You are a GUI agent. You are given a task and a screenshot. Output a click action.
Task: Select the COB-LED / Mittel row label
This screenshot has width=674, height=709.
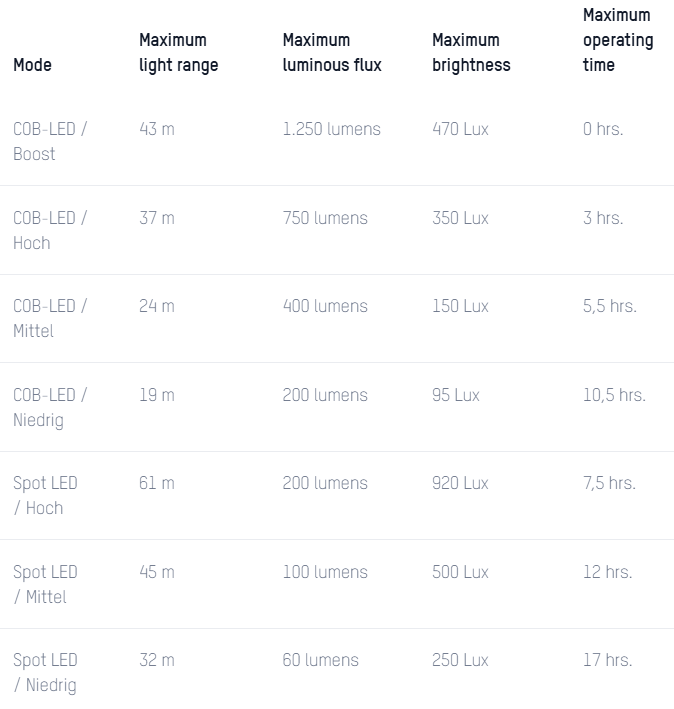50,319
